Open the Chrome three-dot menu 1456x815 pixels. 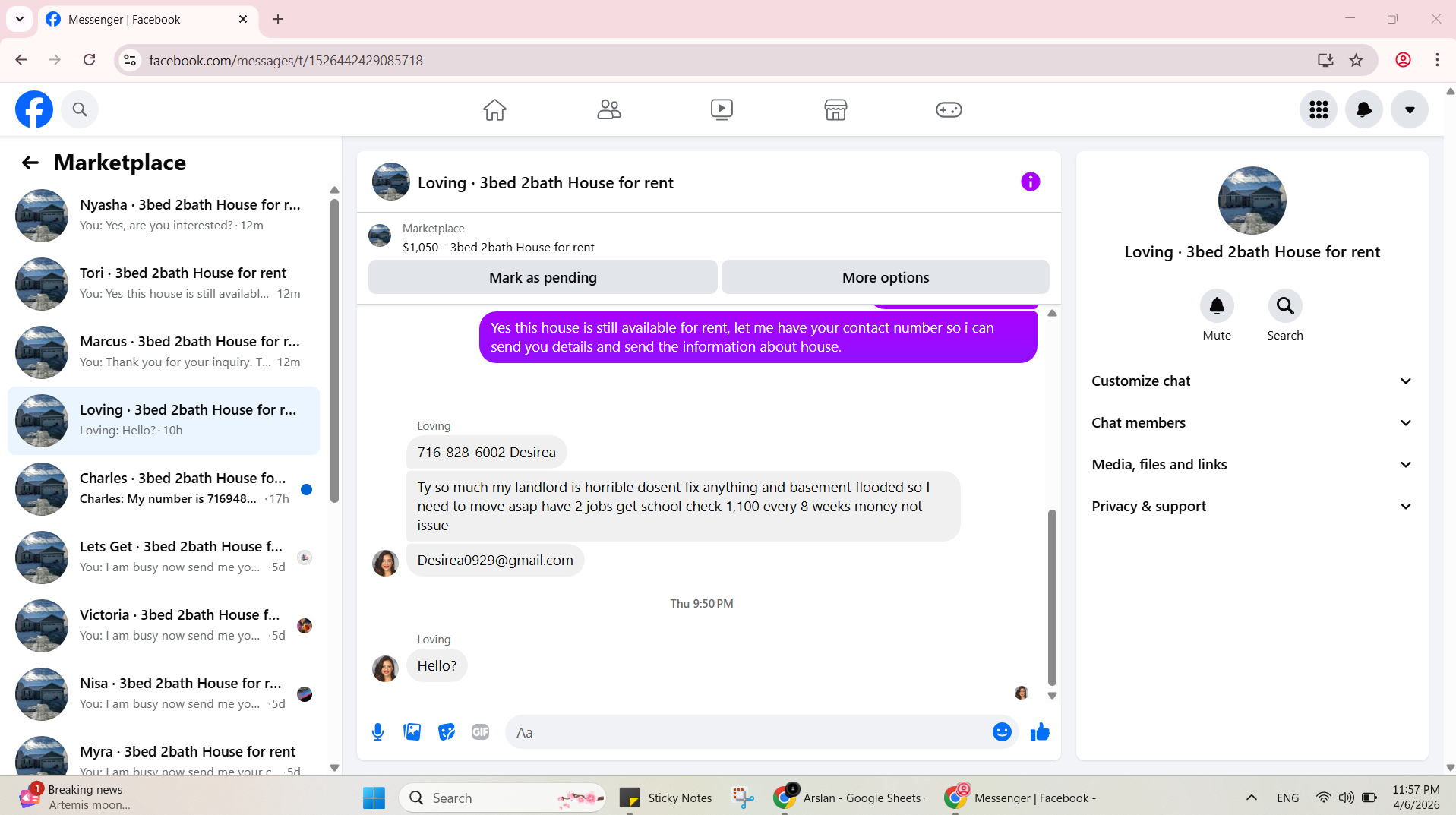point(1437,60)
